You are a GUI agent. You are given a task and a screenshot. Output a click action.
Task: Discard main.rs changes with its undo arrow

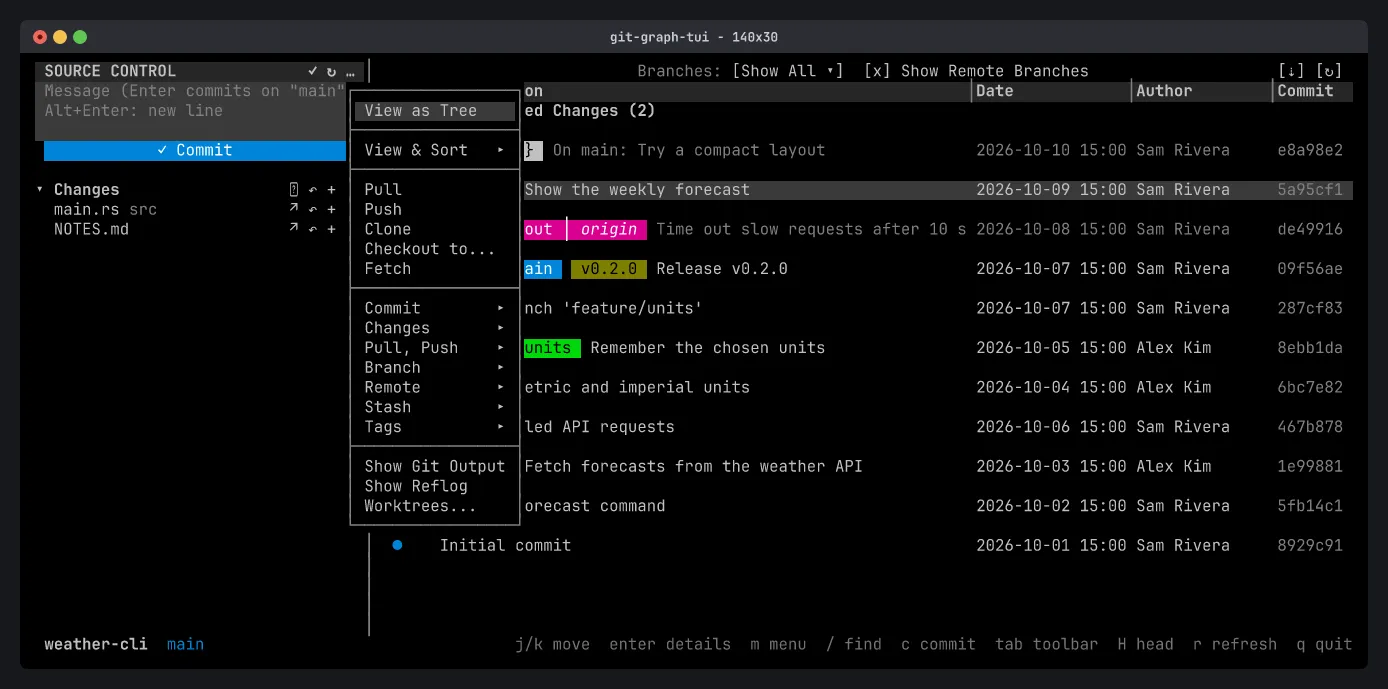(312, 210)
